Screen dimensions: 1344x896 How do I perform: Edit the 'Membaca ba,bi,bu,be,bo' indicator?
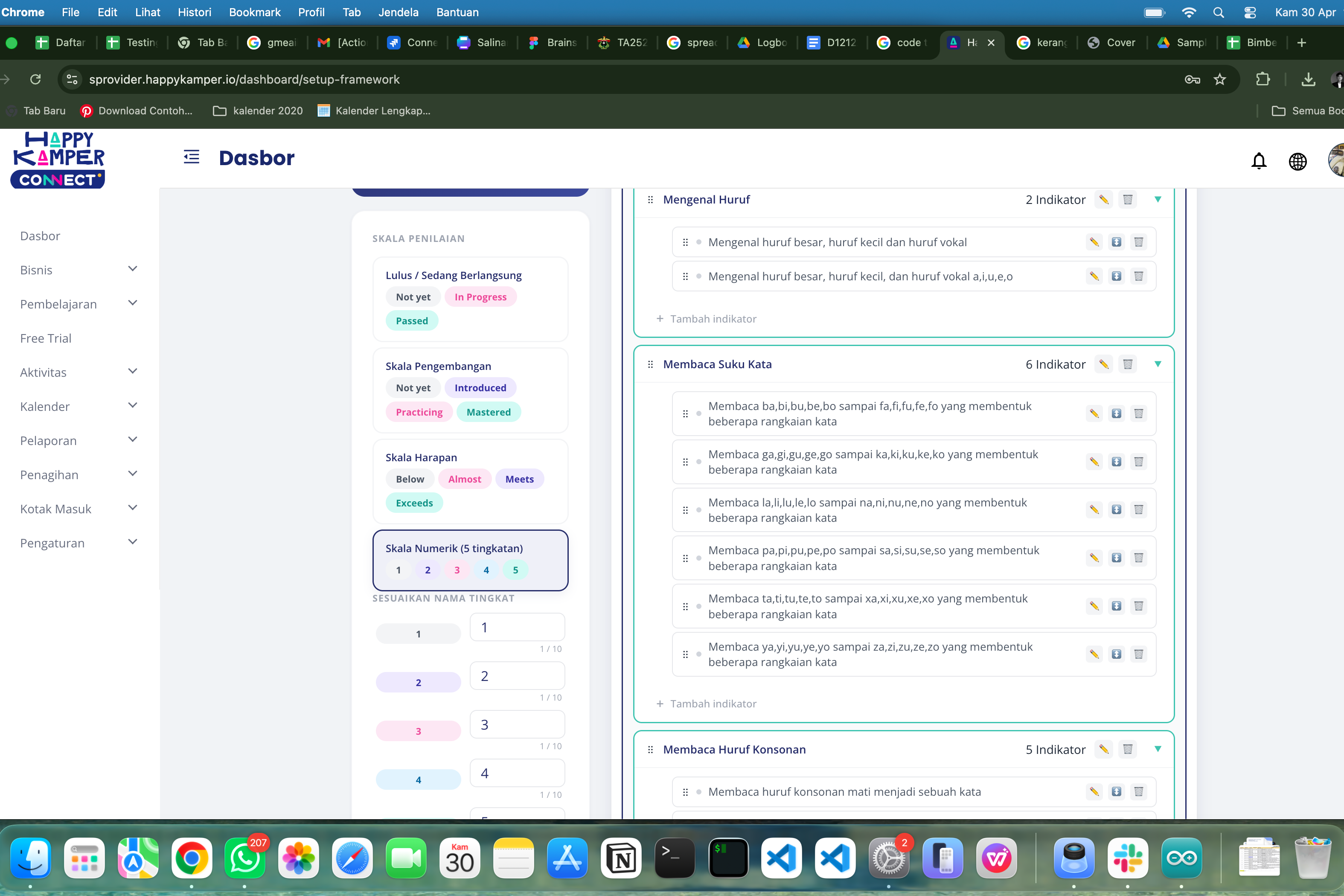(x=1094, y=414)
